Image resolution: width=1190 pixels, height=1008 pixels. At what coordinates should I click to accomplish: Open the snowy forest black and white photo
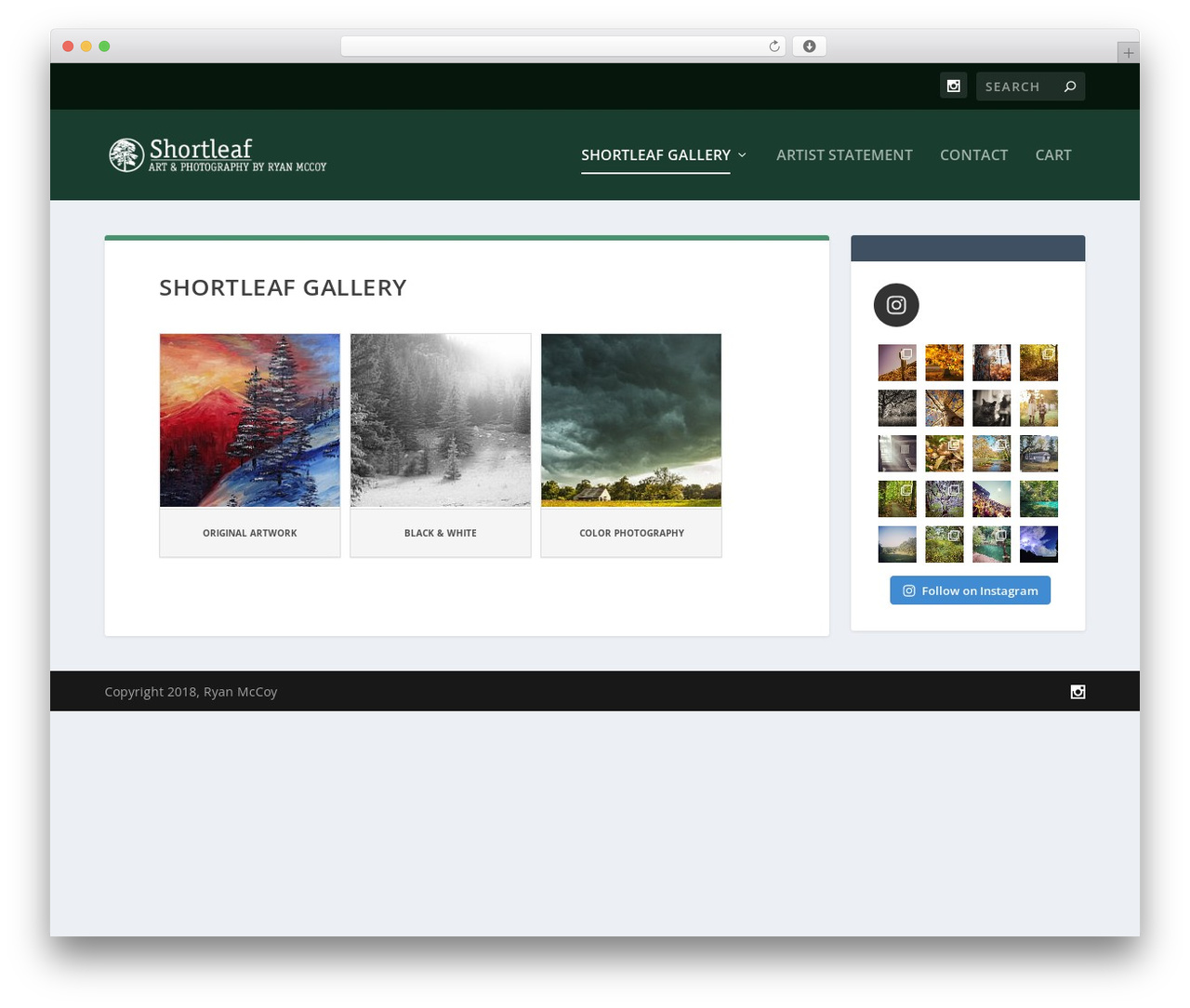(x=441, y=420)
